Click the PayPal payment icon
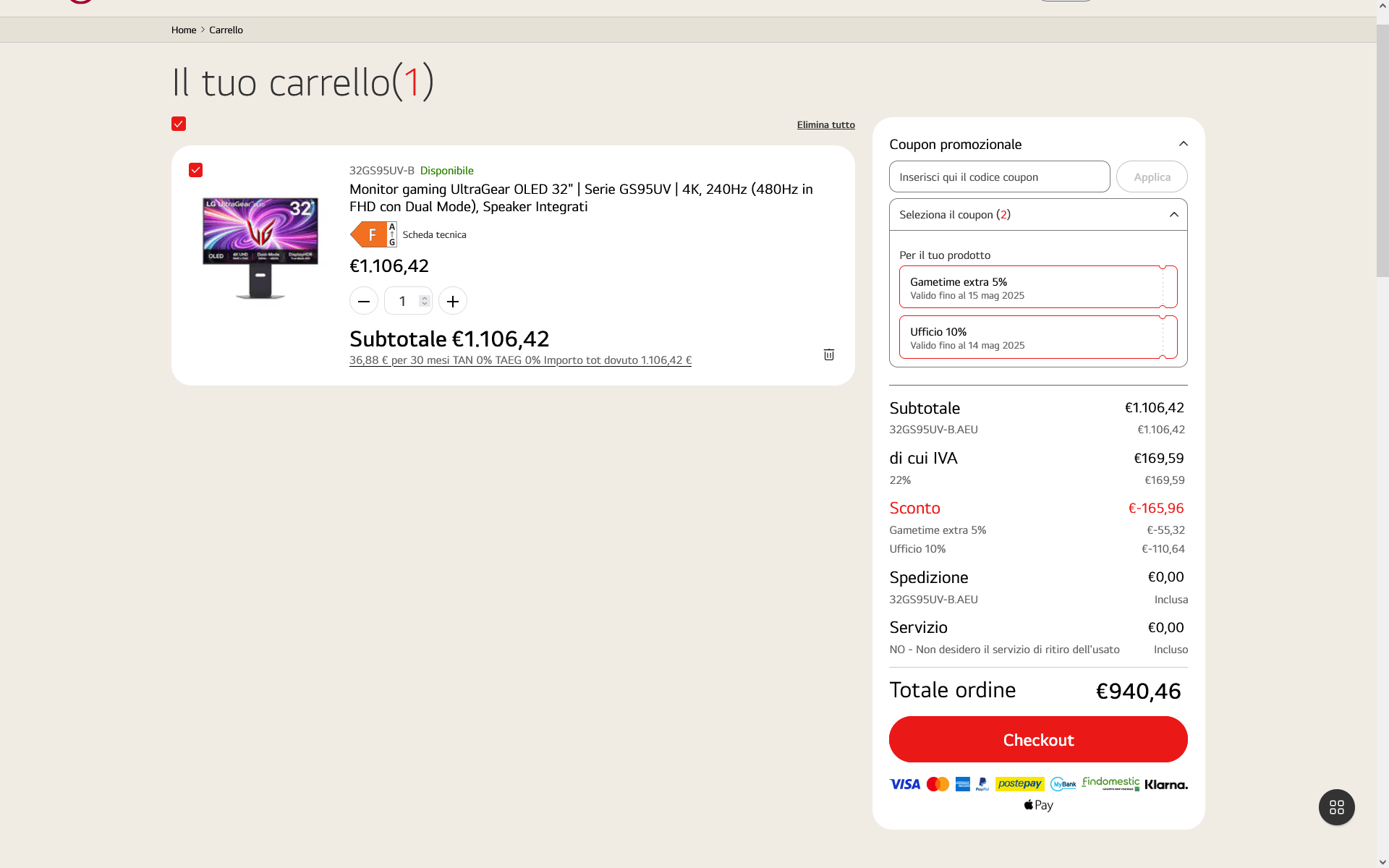This screenshot has width=1389, height=868. pos(982,784)
